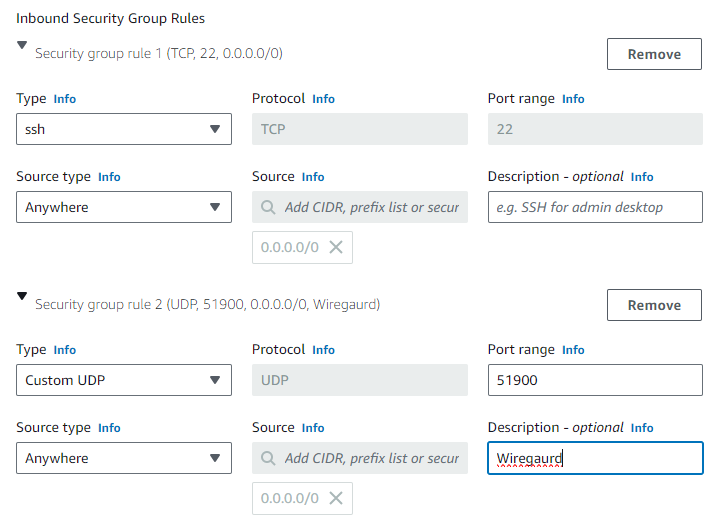Screen dimensions: 716x518
Task: Click search icon in rule 1 Source field
Action: tap(268, 207)
